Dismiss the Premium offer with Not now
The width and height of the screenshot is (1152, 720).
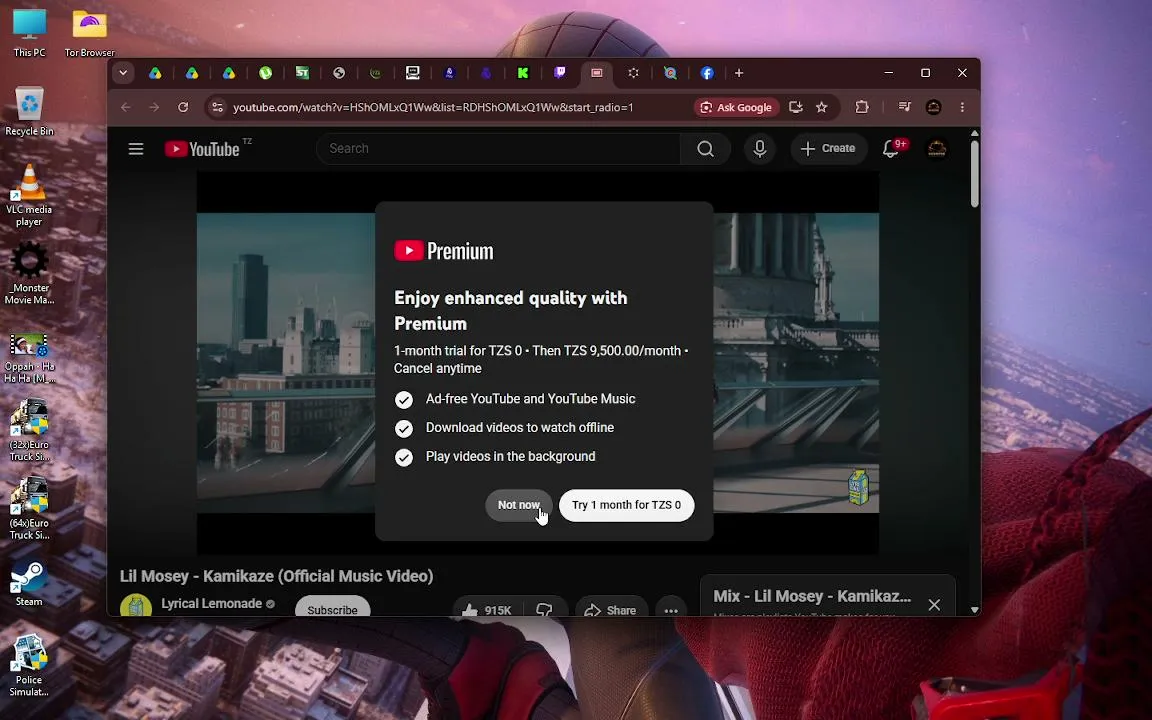pyautogui.click(x=519, y=505)
